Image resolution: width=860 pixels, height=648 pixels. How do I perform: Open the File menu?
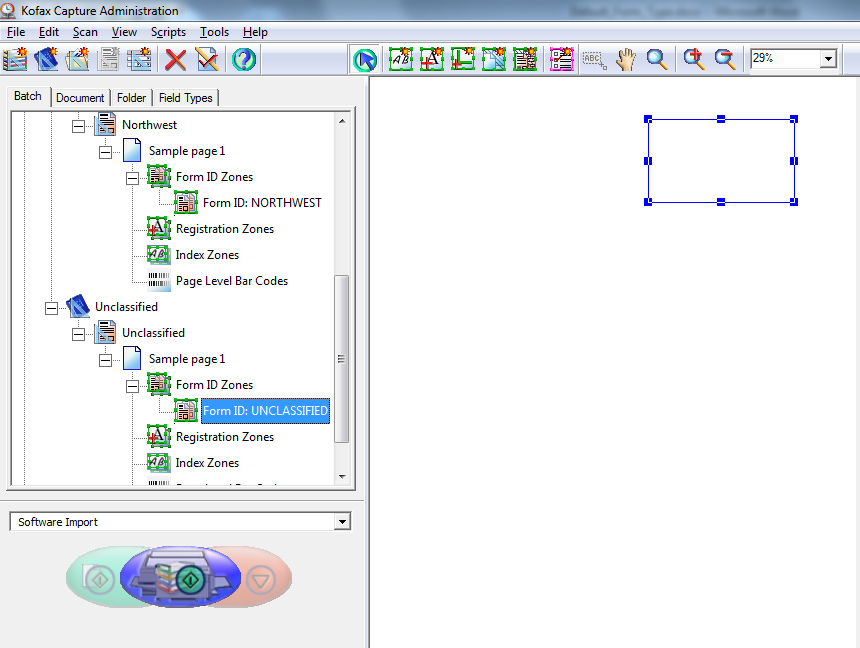click(16, 32)
